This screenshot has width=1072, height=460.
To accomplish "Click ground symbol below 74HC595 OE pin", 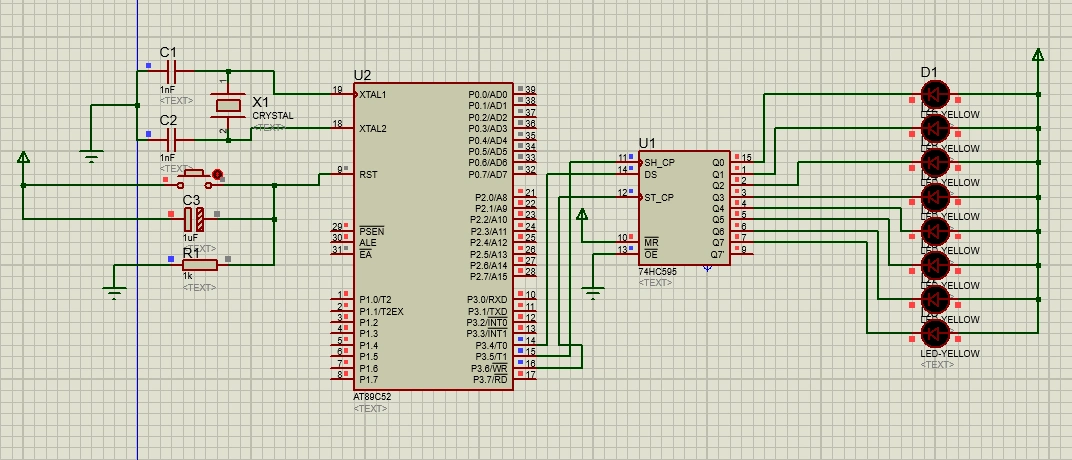I will 593,292.
